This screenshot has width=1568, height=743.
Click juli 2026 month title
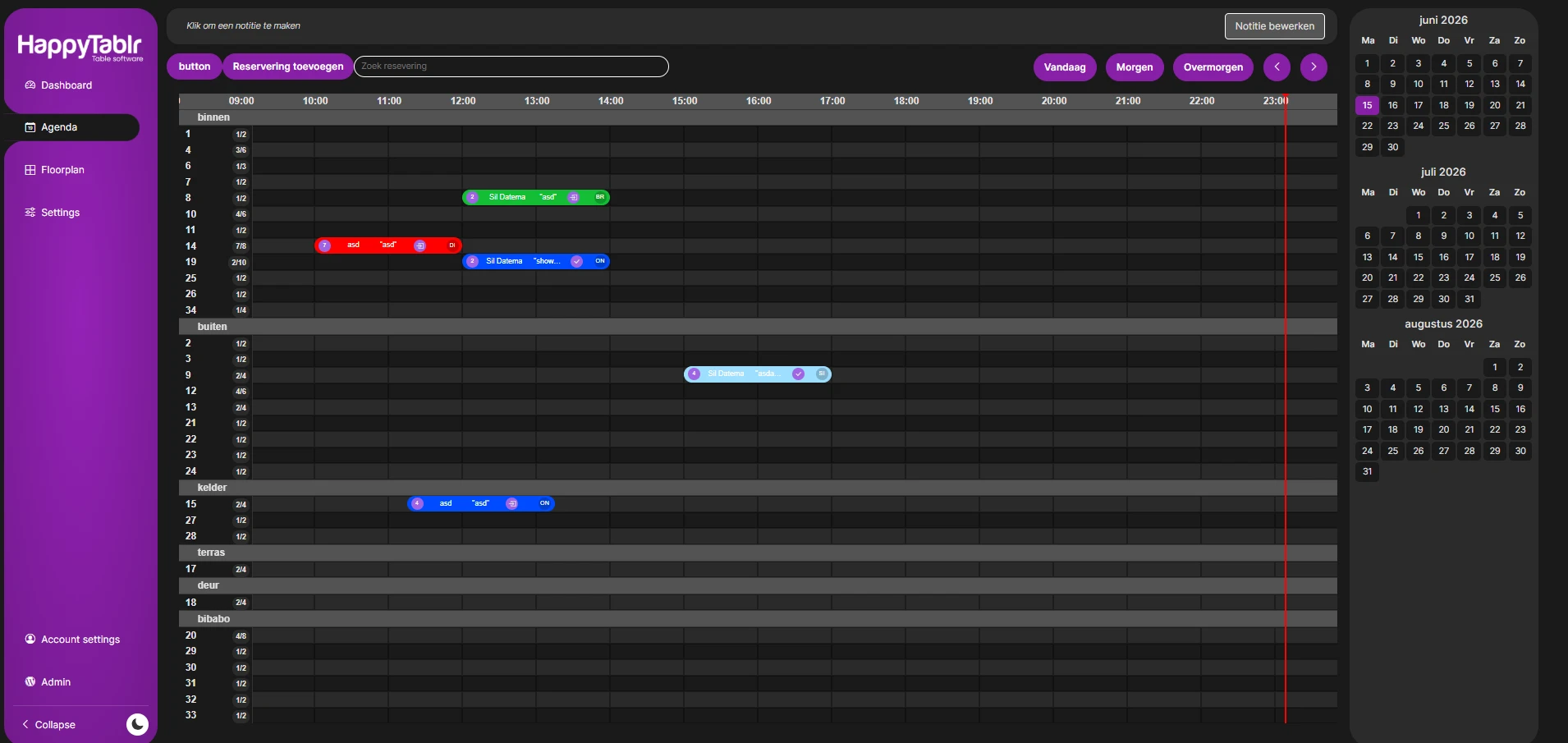click(x=1443, y=172)
